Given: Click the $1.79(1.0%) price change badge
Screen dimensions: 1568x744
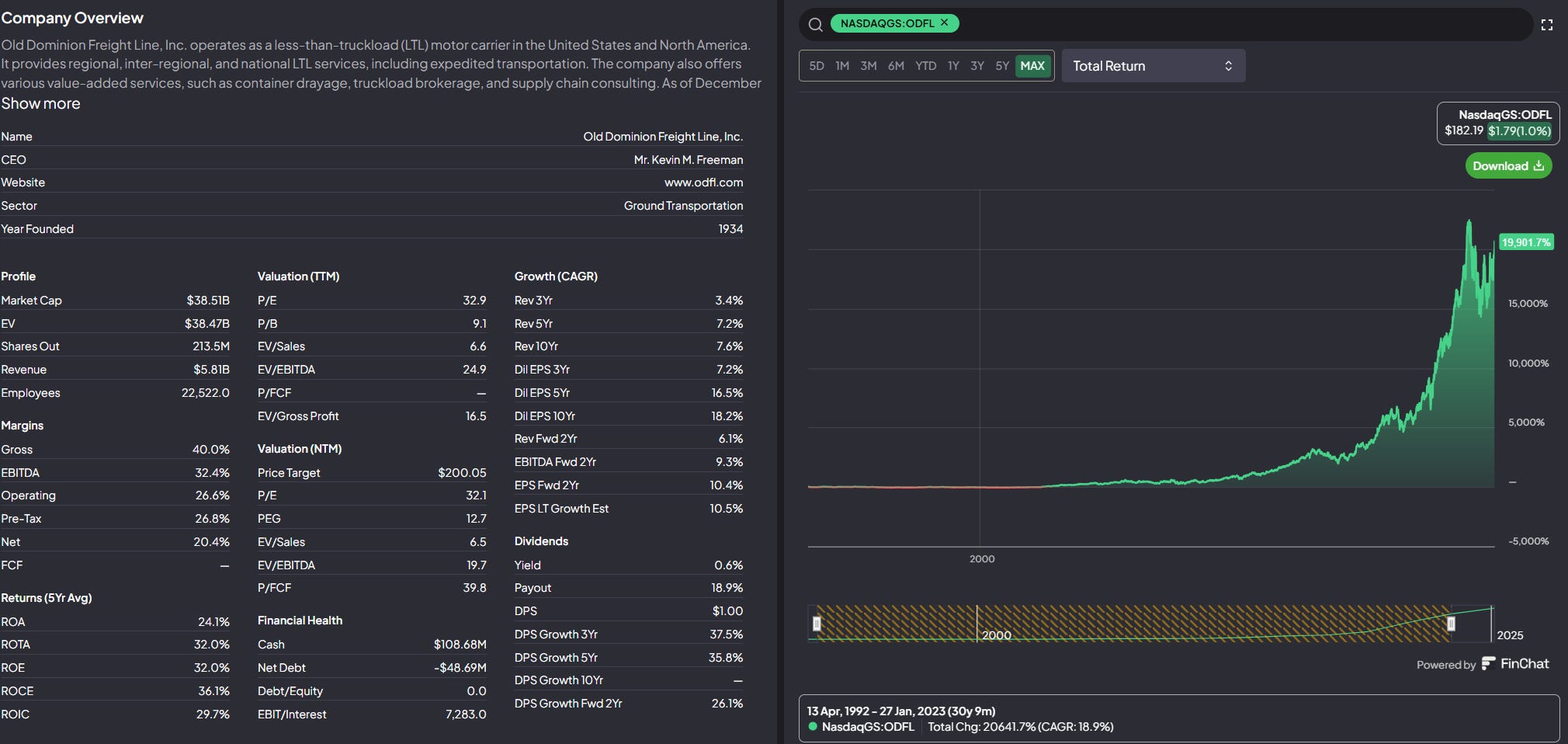Looking at the screenshot, I should pyautogui.click(x=1519, y=130).
